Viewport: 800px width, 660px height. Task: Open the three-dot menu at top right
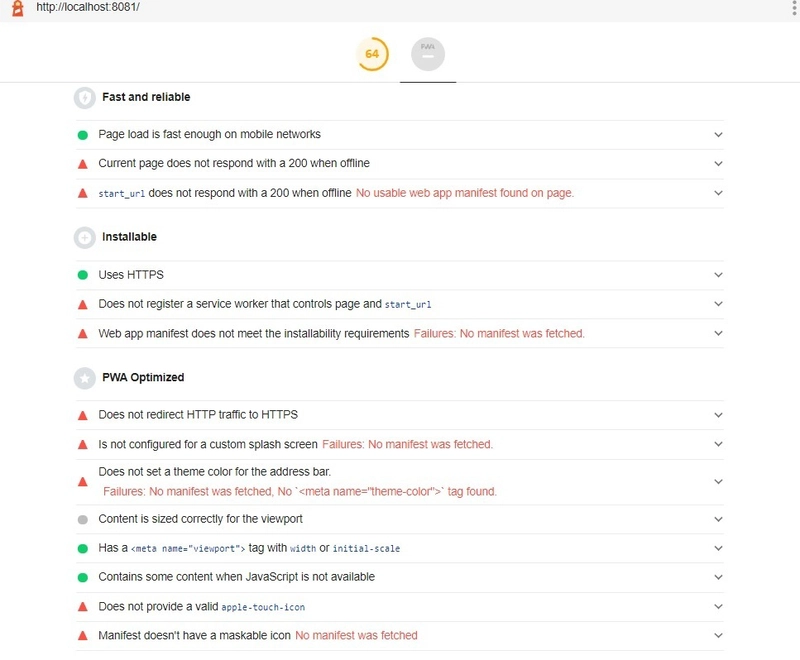[791, 8]
